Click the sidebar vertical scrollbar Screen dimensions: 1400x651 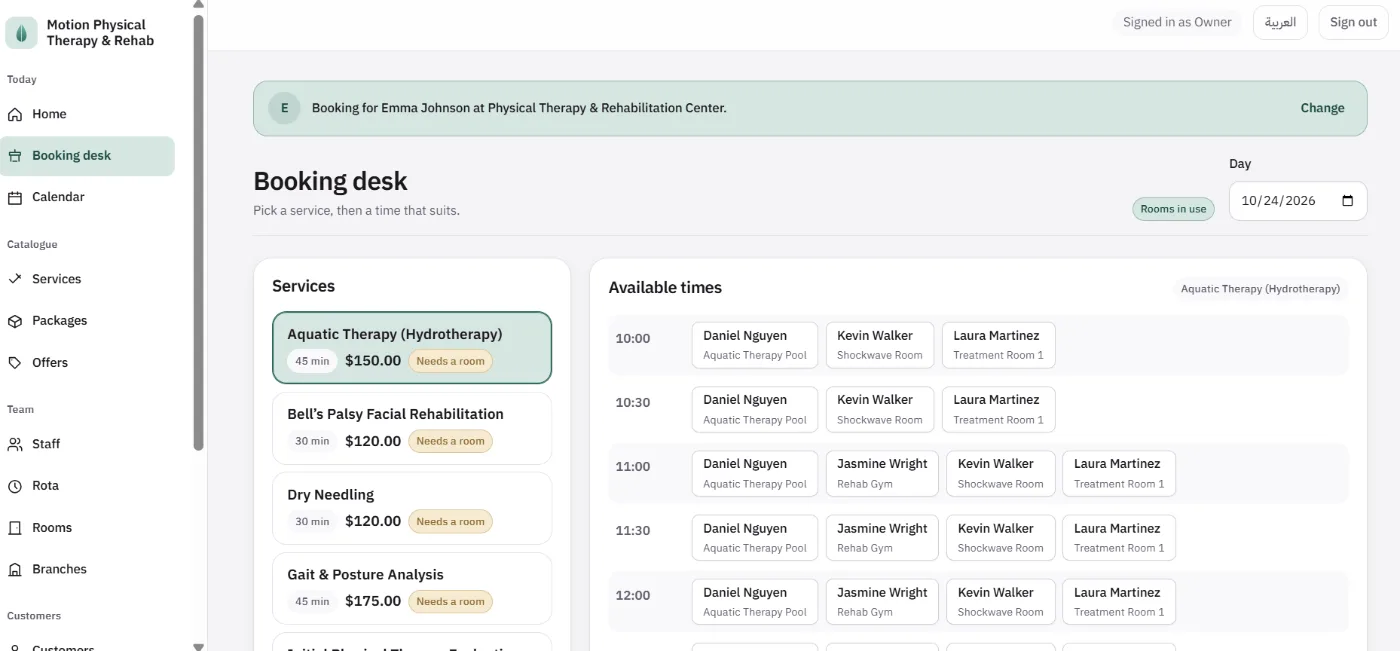pos(199,232)
